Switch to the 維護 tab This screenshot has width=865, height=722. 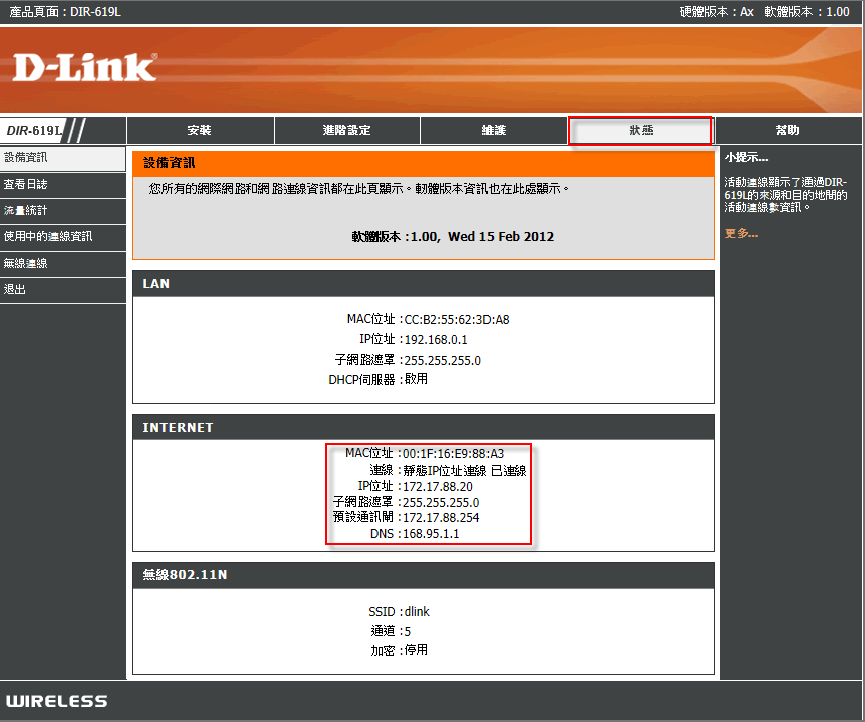click(494, 130)
